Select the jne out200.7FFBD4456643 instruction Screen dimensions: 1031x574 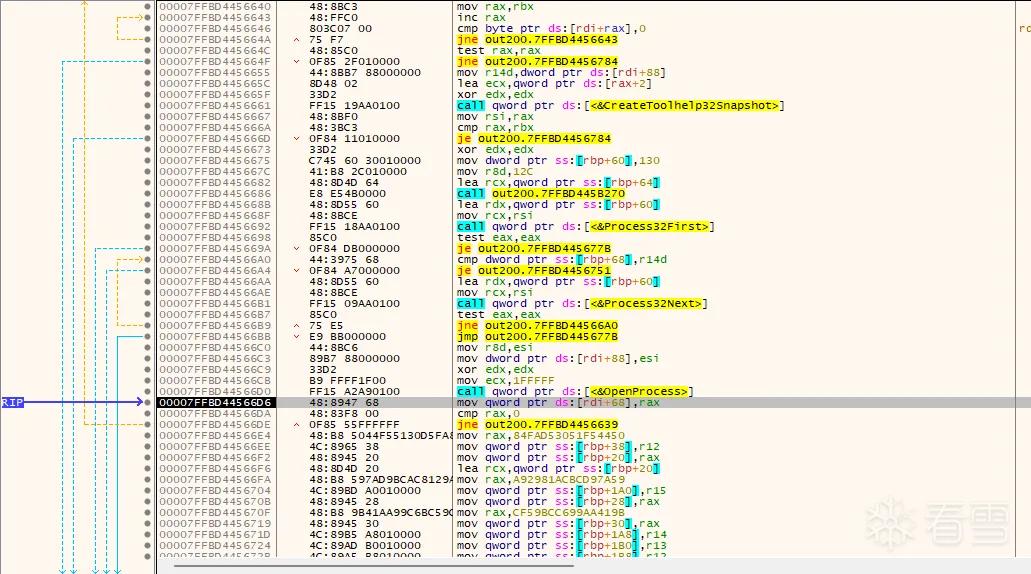pos(537,39)
